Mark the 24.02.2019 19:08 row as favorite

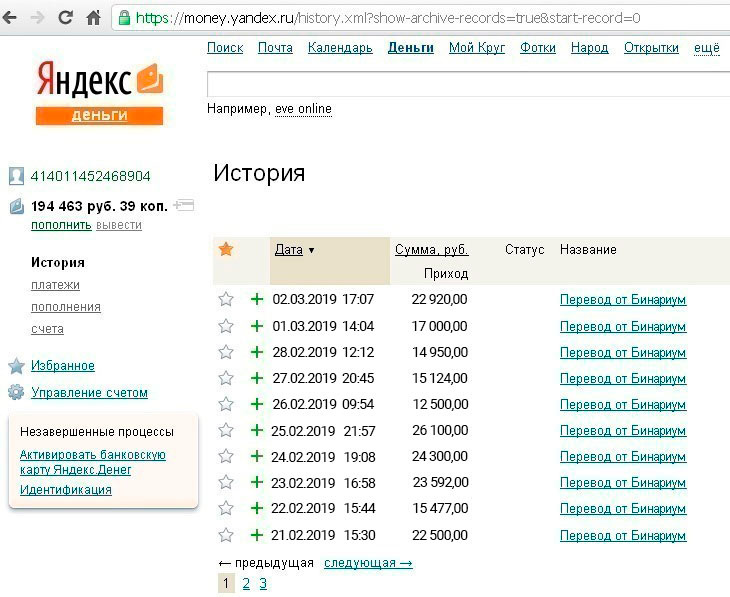point(226,456)
